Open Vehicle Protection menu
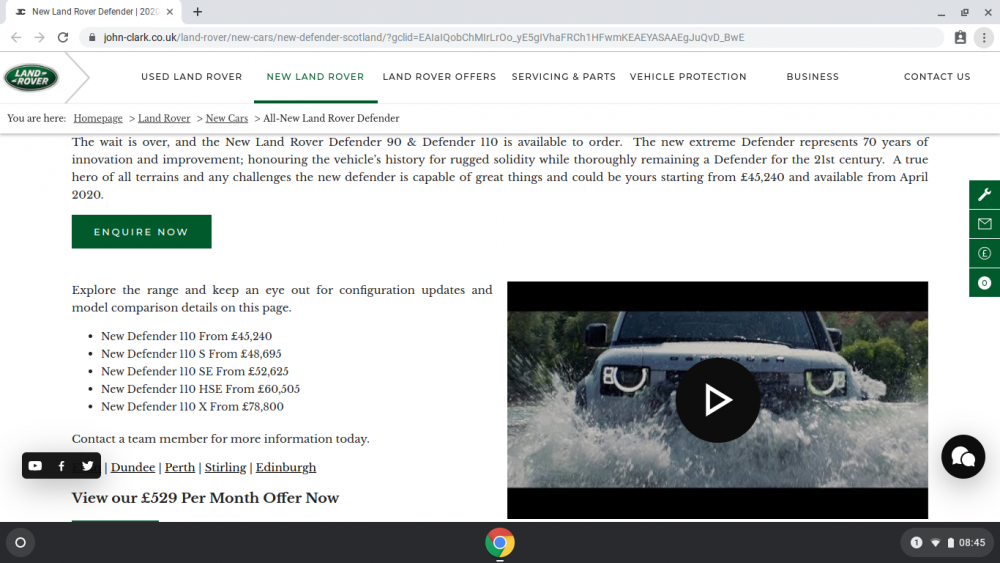Image resolution: width=1000 pixels, height=563 pixels. pos(688,77)
